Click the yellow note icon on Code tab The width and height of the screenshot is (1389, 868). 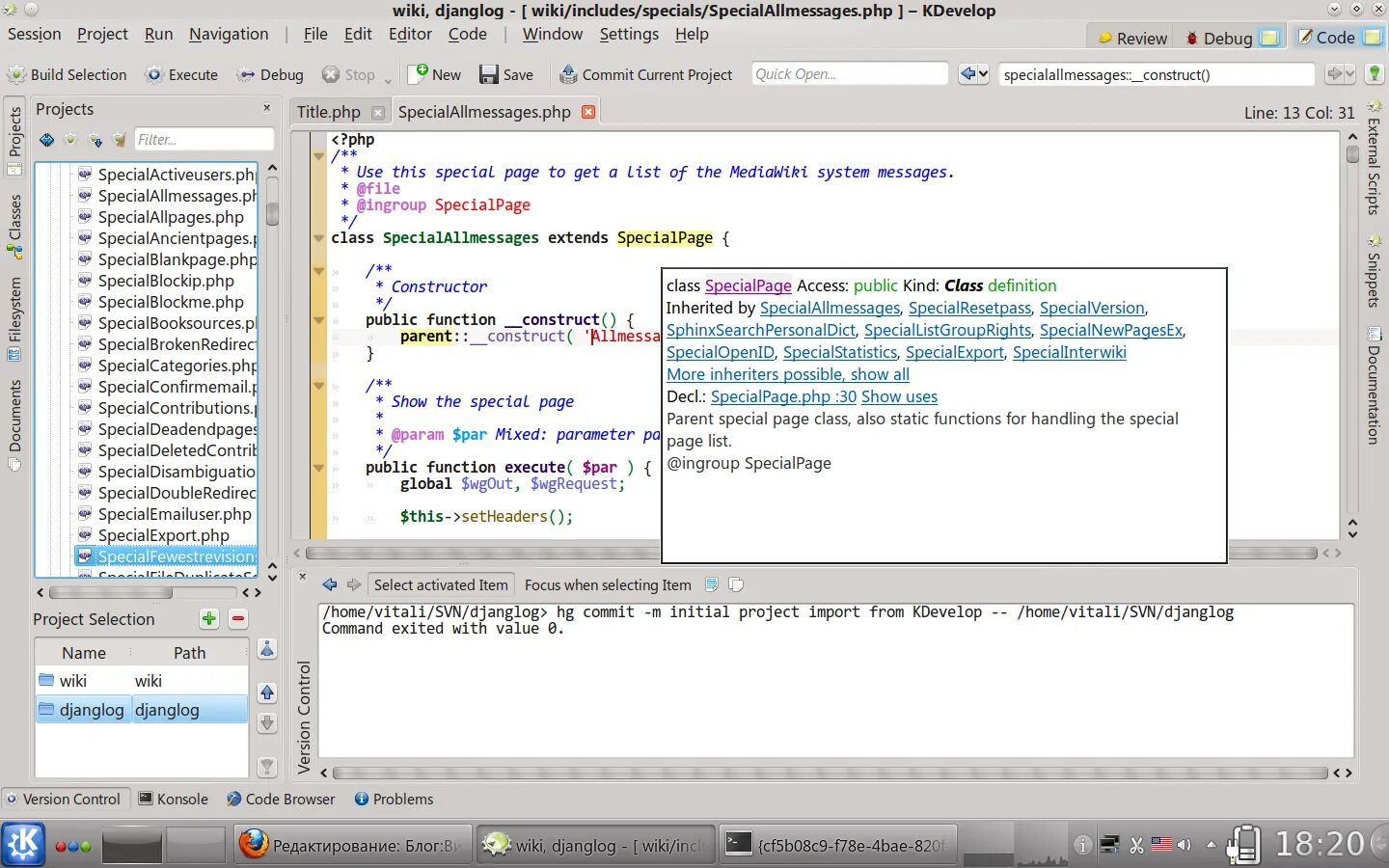[x=1372, y=37]
